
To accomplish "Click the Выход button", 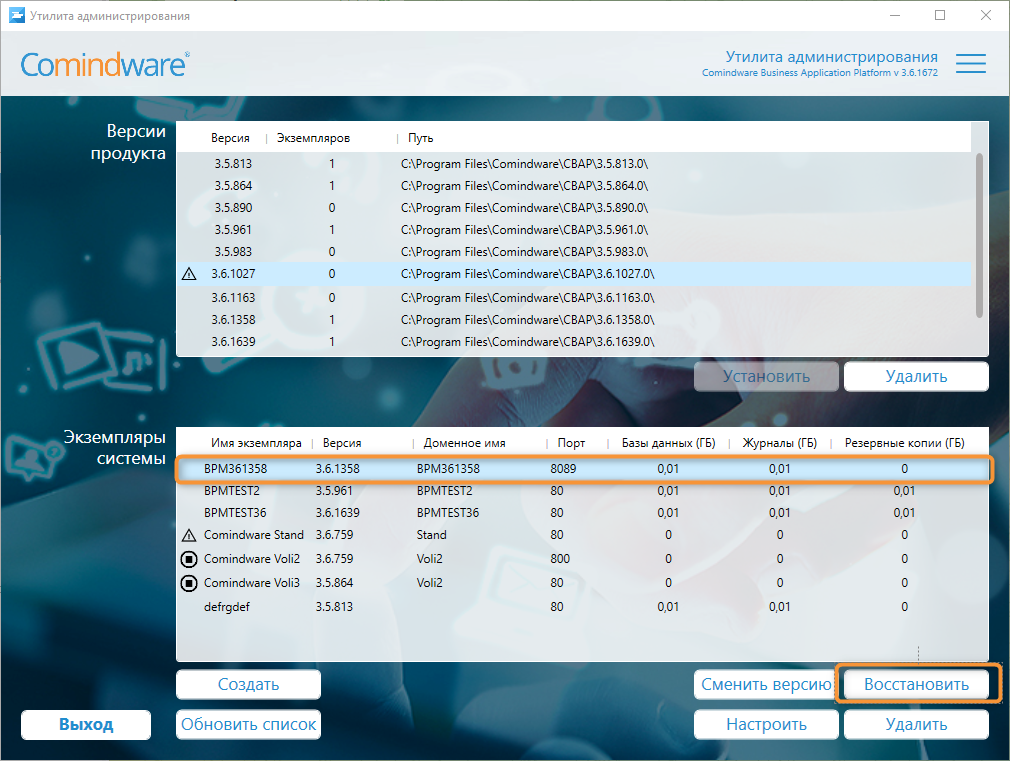I will [x=86, y=724].
